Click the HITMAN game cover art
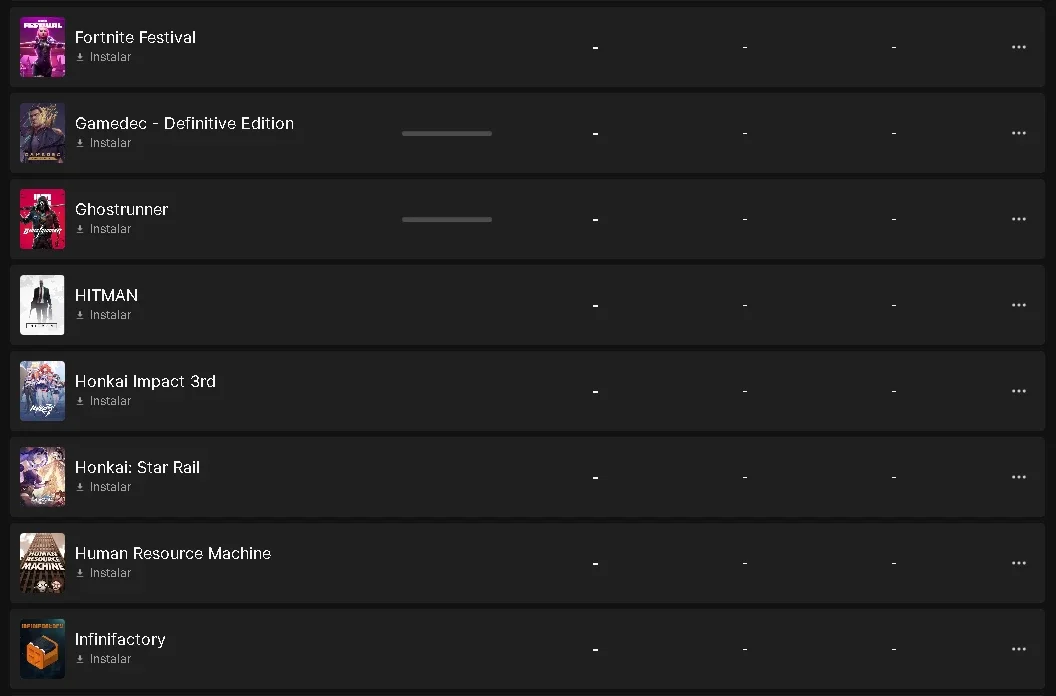 pyautogui.click(x=42, y=305)
